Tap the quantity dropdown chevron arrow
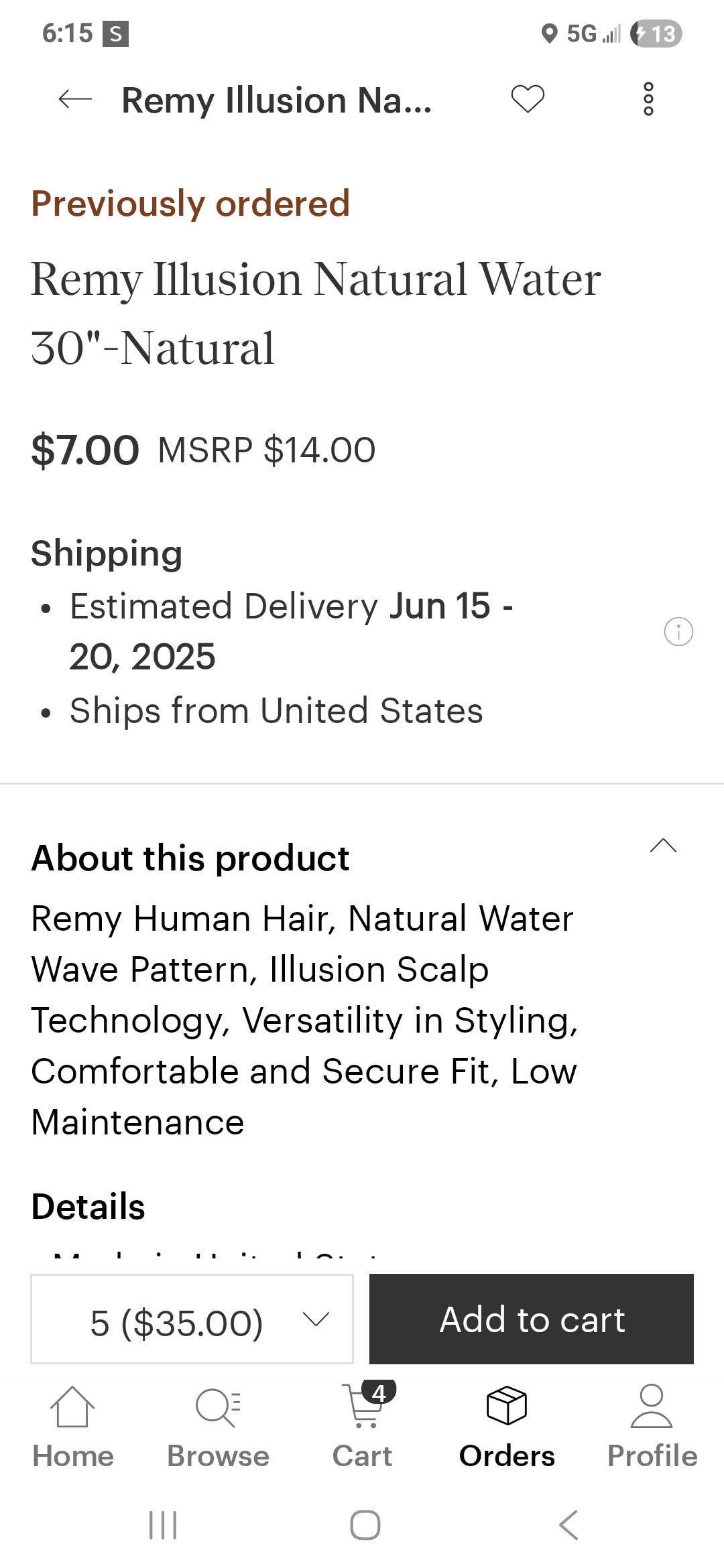The image size is (724, 1568). pyautogui.click(x=316, y=1319)
